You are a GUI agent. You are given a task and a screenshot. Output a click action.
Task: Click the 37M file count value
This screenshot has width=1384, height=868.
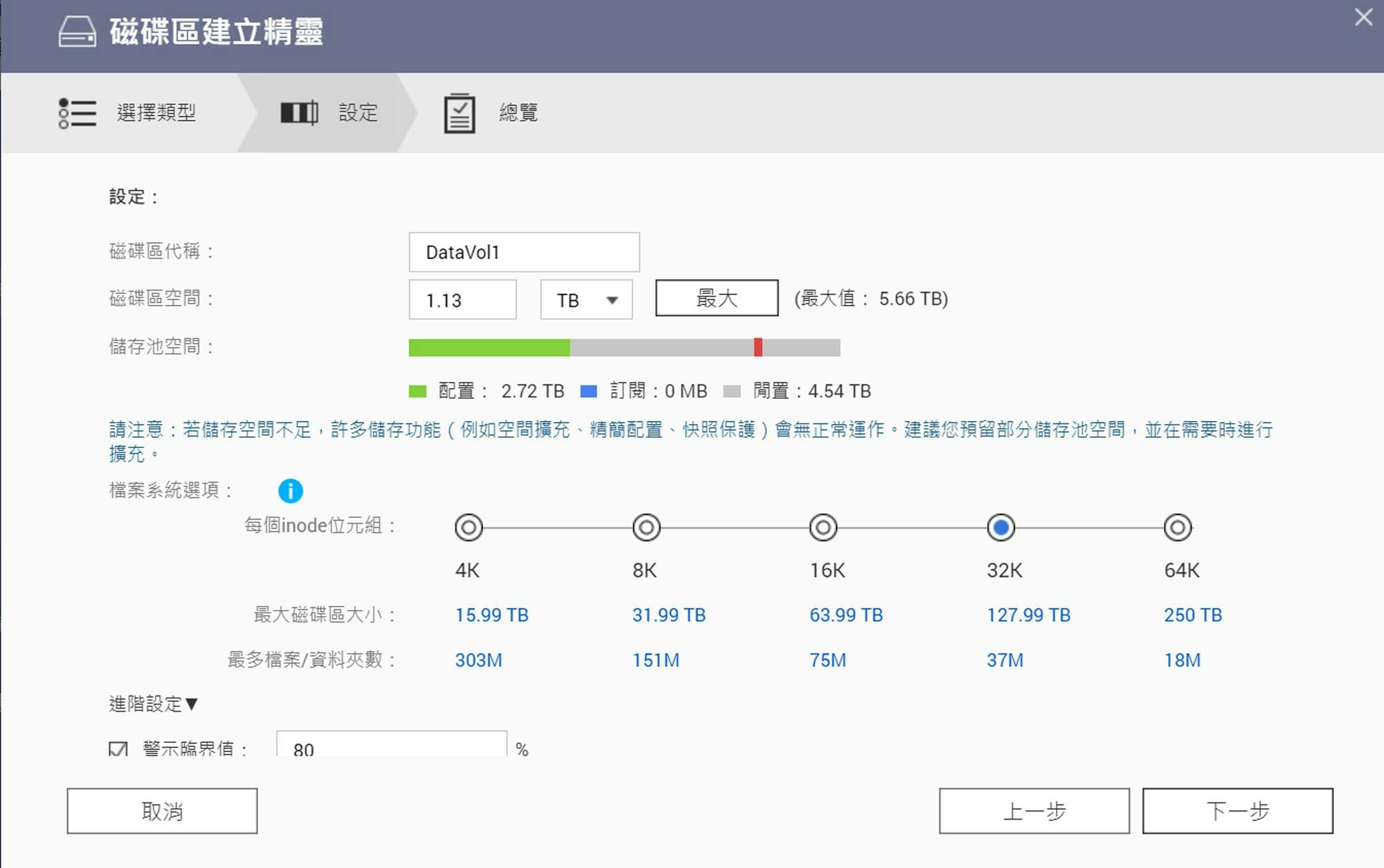pos(1005,660)
